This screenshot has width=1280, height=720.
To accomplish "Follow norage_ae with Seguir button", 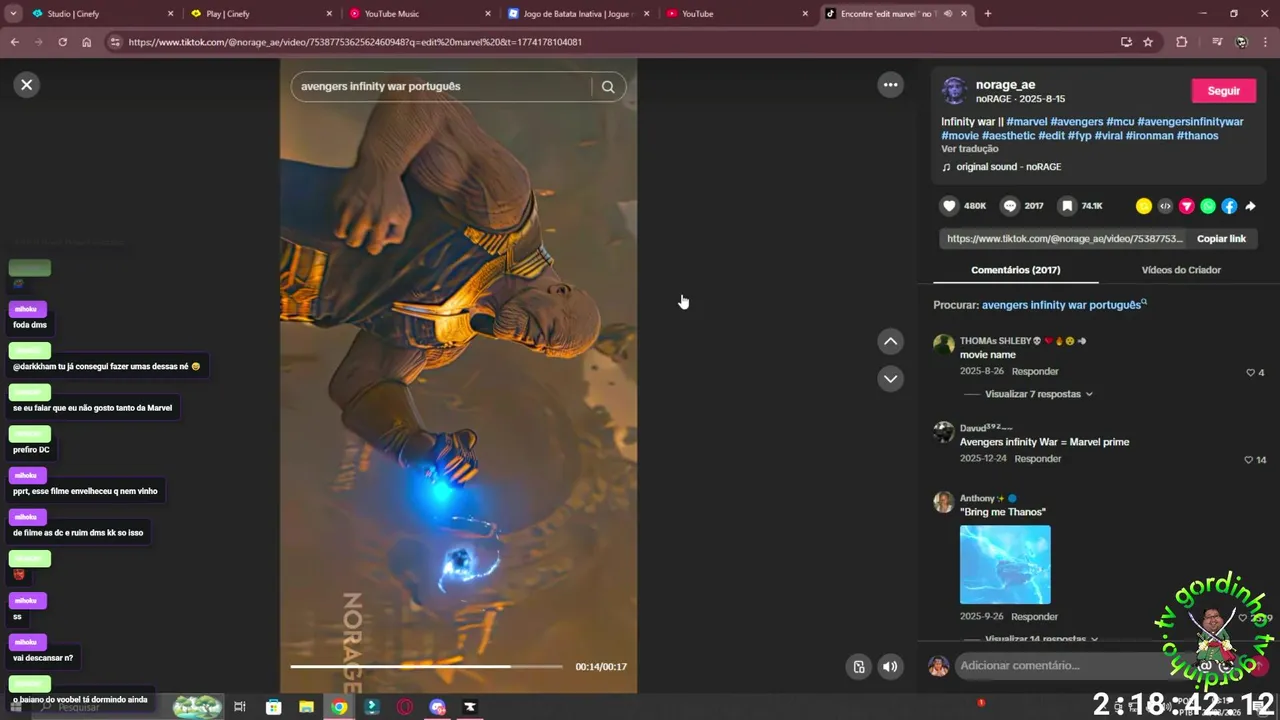I will (1223, 91).
